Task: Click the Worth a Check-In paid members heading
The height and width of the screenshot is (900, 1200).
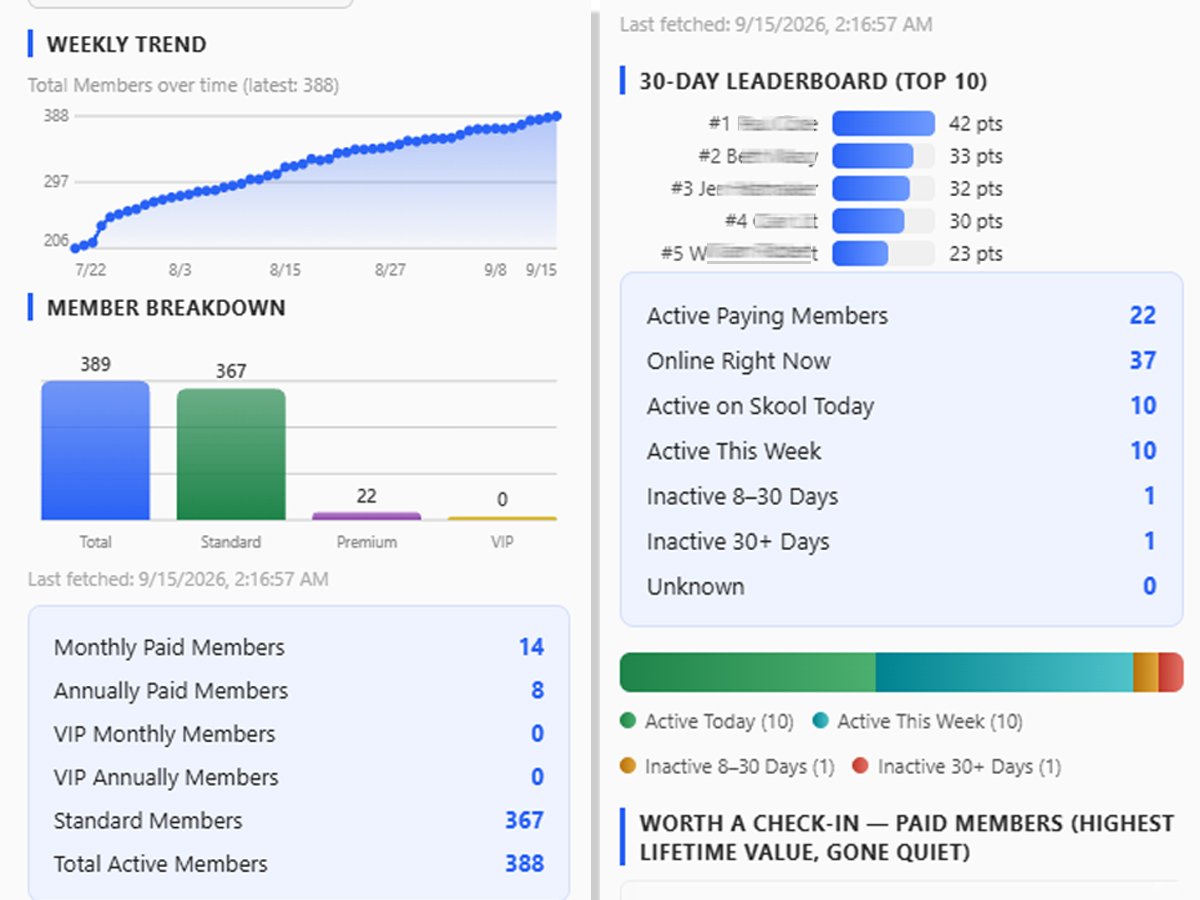Action: (906, 838)
